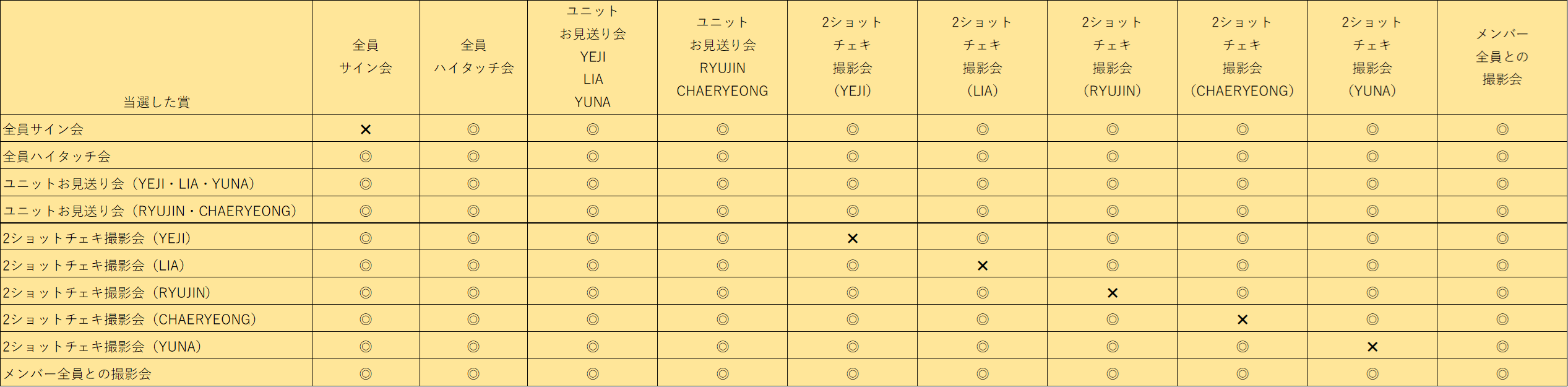Click the ユニットお見送り会 RYUJIN CHAERYEONG column header

(722, 56)
